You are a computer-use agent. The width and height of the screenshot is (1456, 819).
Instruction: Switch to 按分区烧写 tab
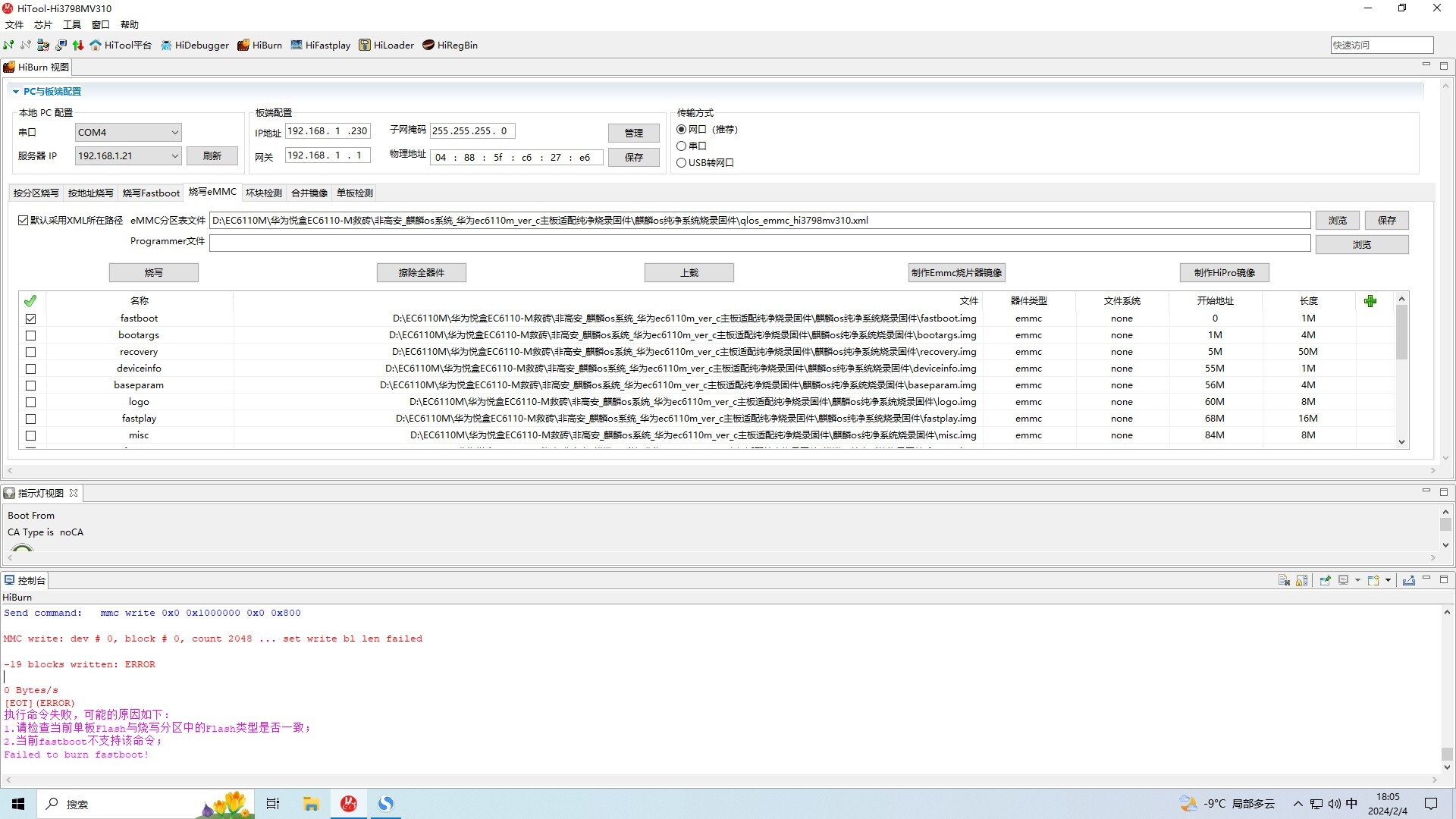36,193
